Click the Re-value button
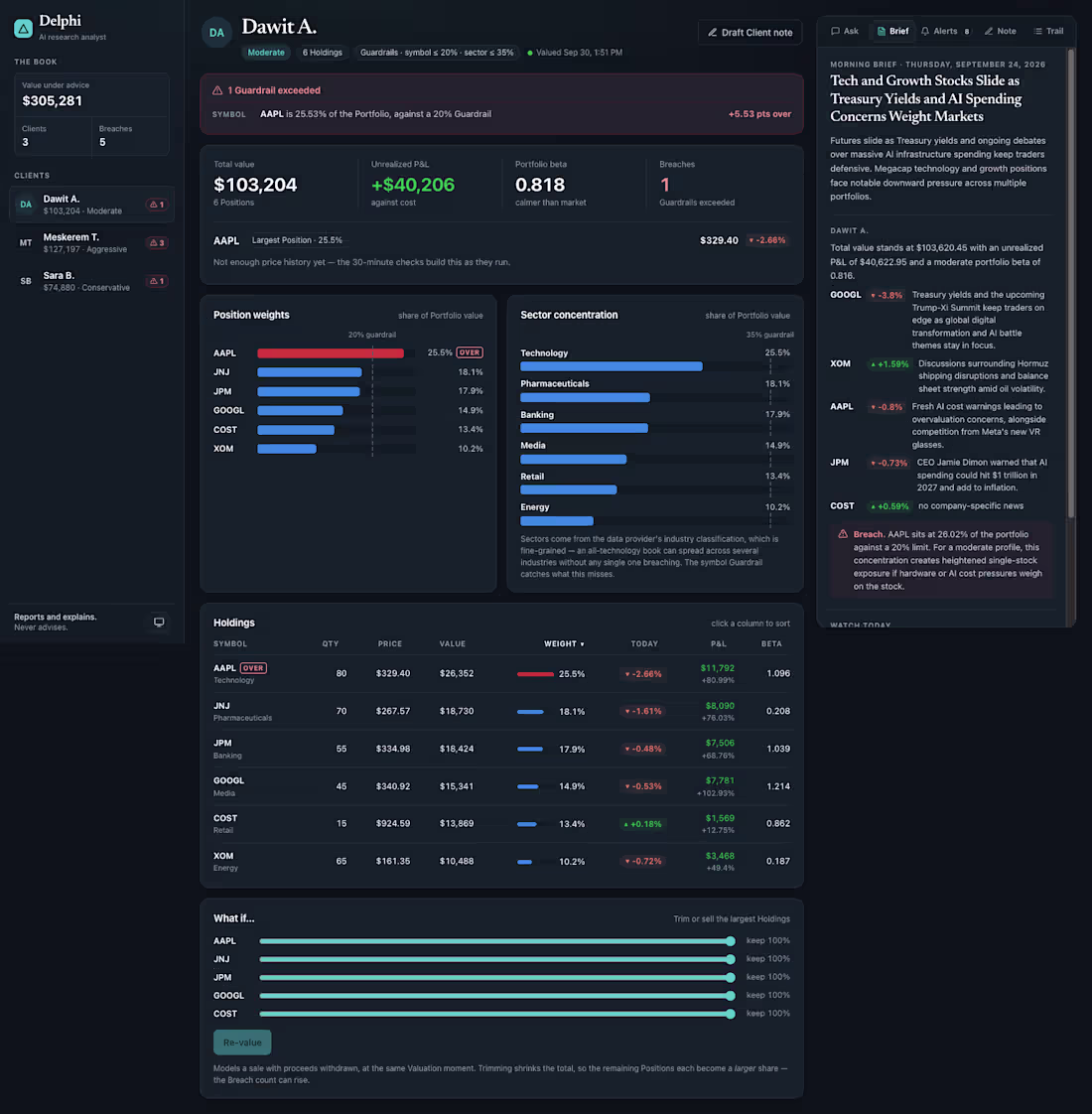Screen dimensions: 1092x1114 point(242,1043)
